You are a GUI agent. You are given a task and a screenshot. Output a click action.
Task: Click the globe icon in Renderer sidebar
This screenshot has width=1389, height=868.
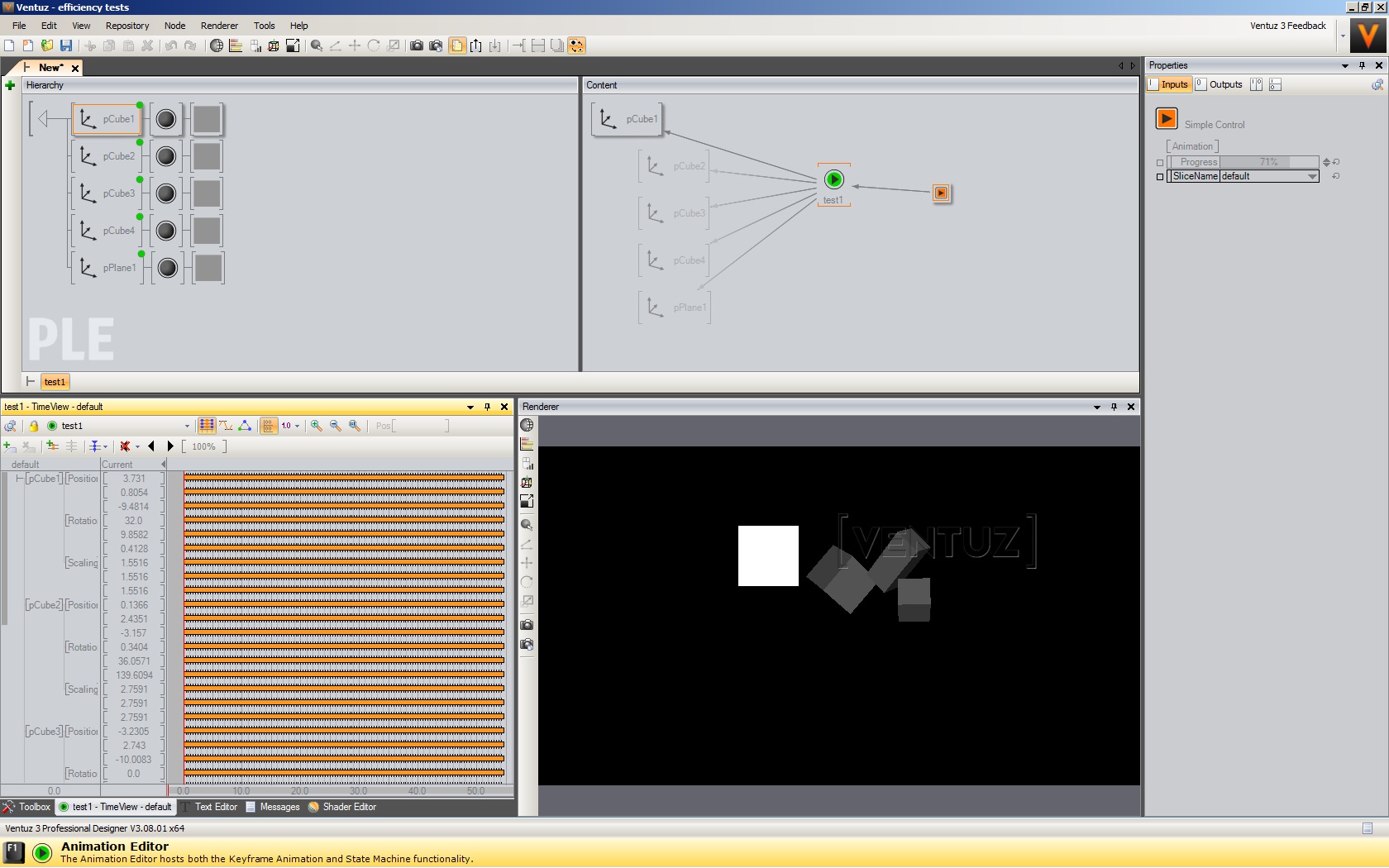(x=527, y=425)
